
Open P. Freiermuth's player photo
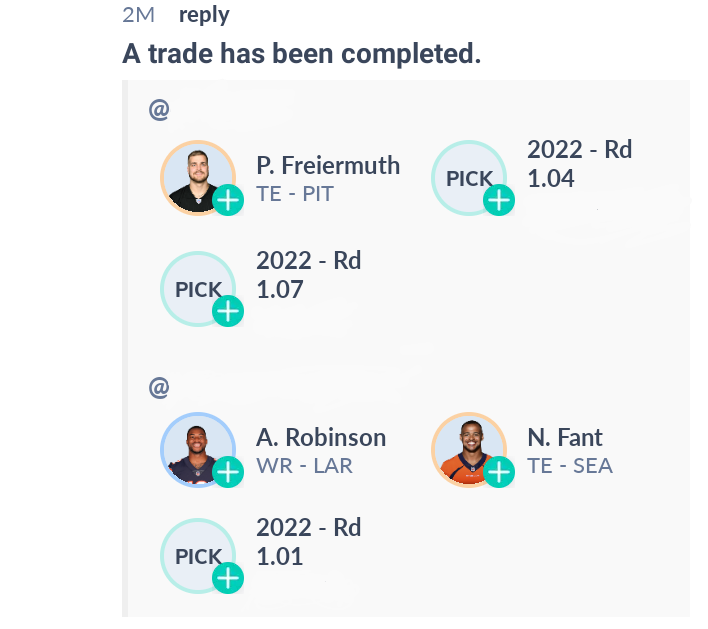tap(198, 178)
